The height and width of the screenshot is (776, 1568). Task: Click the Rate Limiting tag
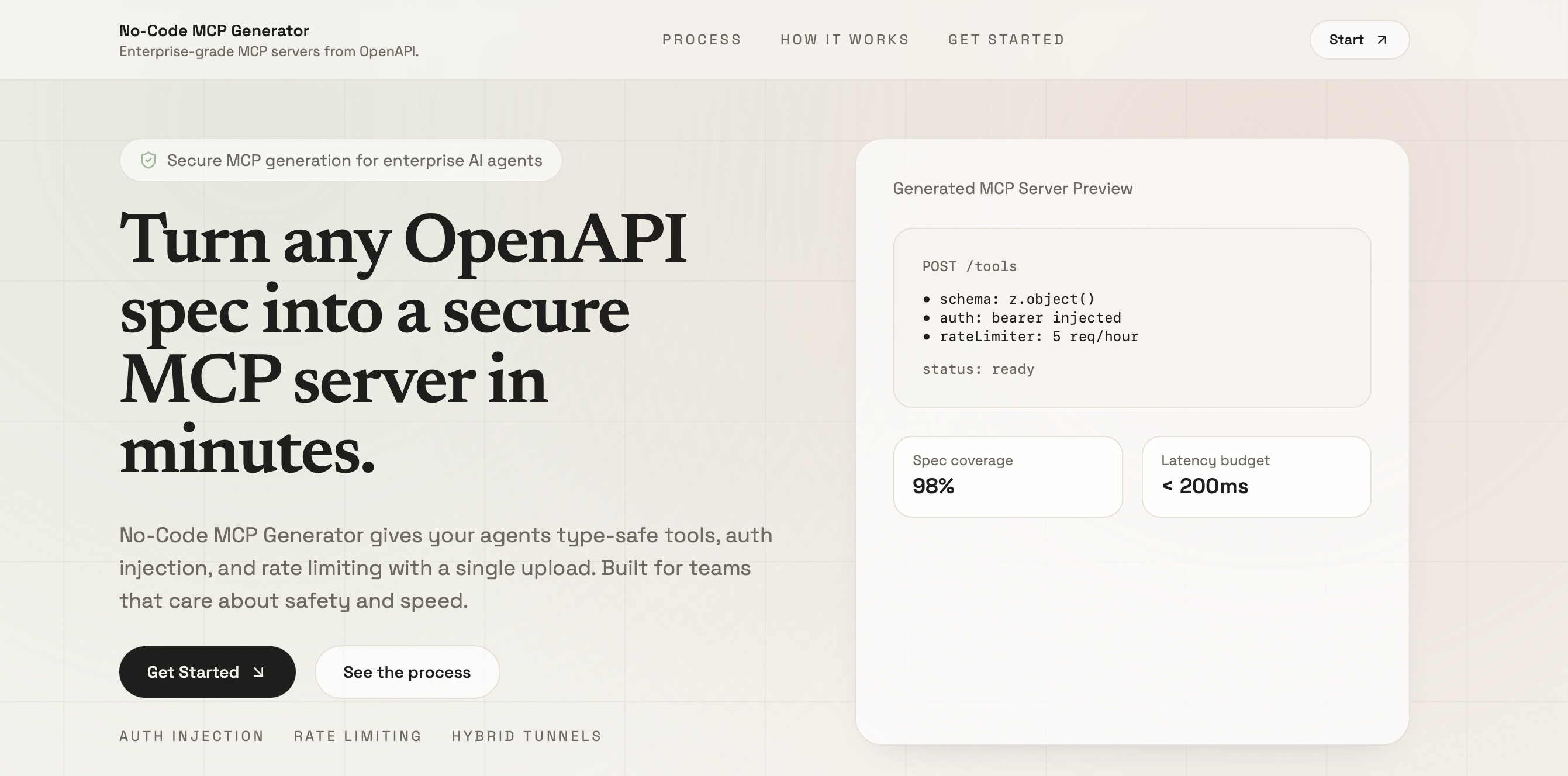[x=358, y=736]
